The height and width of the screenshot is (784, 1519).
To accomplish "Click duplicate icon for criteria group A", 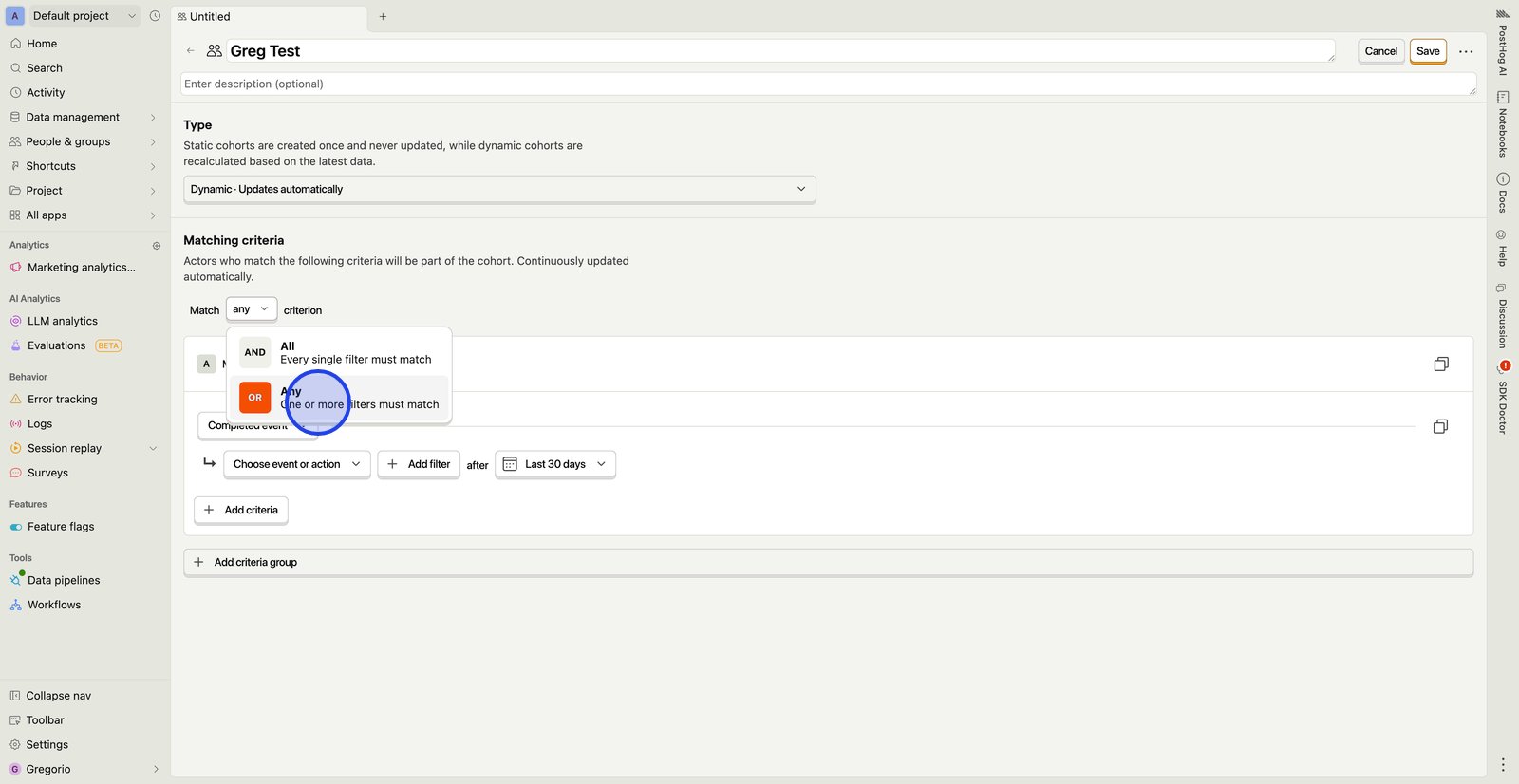I will pyautogui.click(x=1440, y=364).
